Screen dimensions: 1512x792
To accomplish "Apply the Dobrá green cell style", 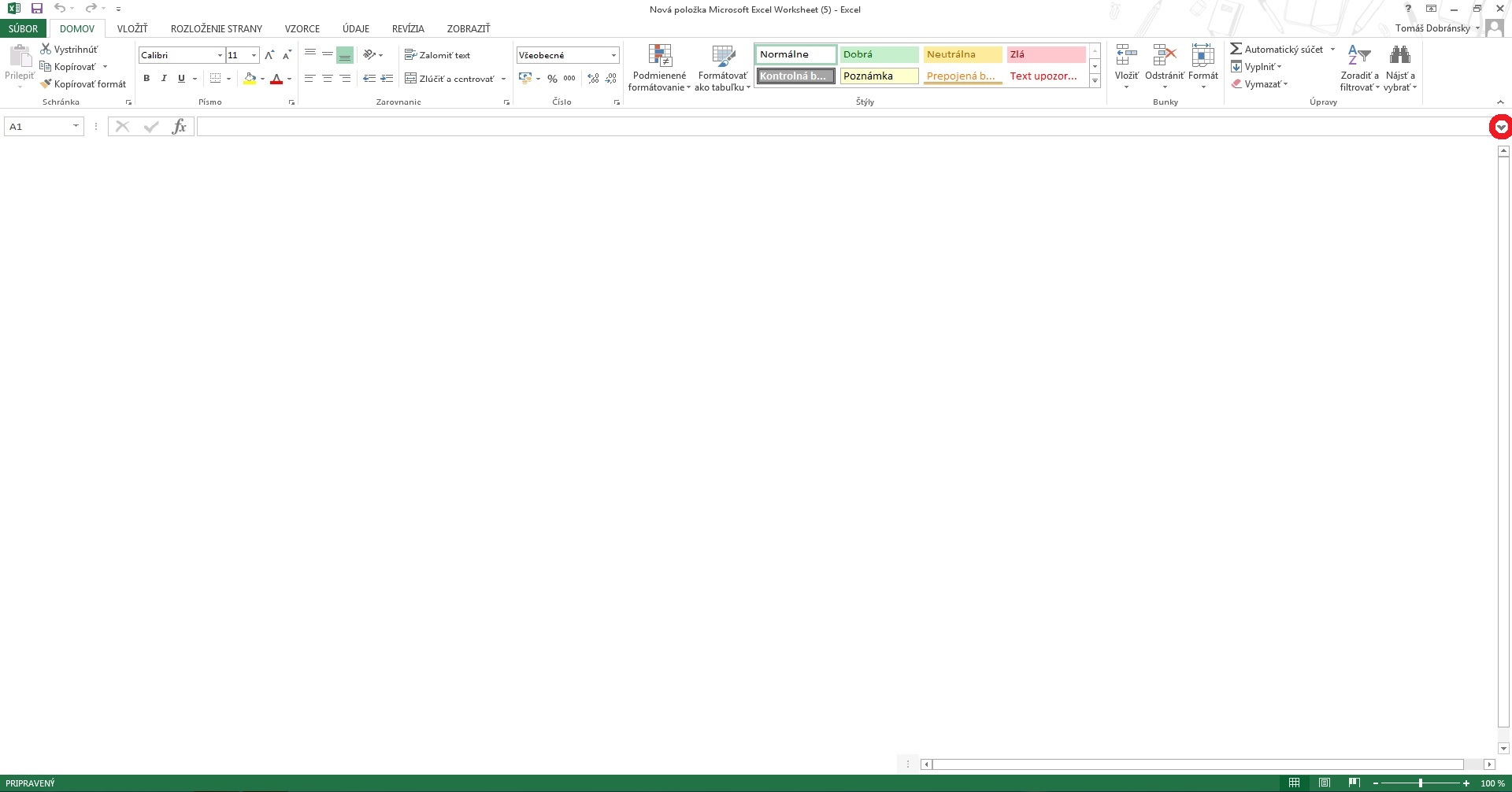I will coord(879,54).
